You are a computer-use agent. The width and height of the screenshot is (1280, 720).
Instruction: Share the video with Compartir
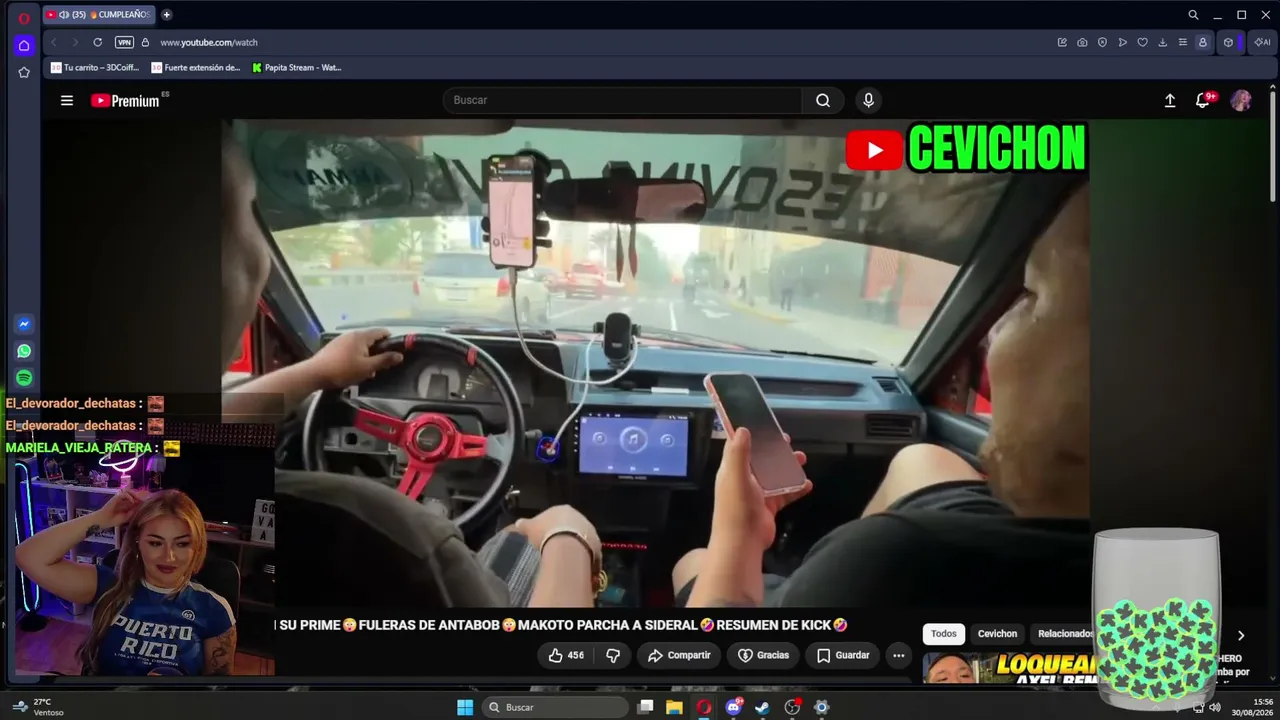tap(679, 655)
